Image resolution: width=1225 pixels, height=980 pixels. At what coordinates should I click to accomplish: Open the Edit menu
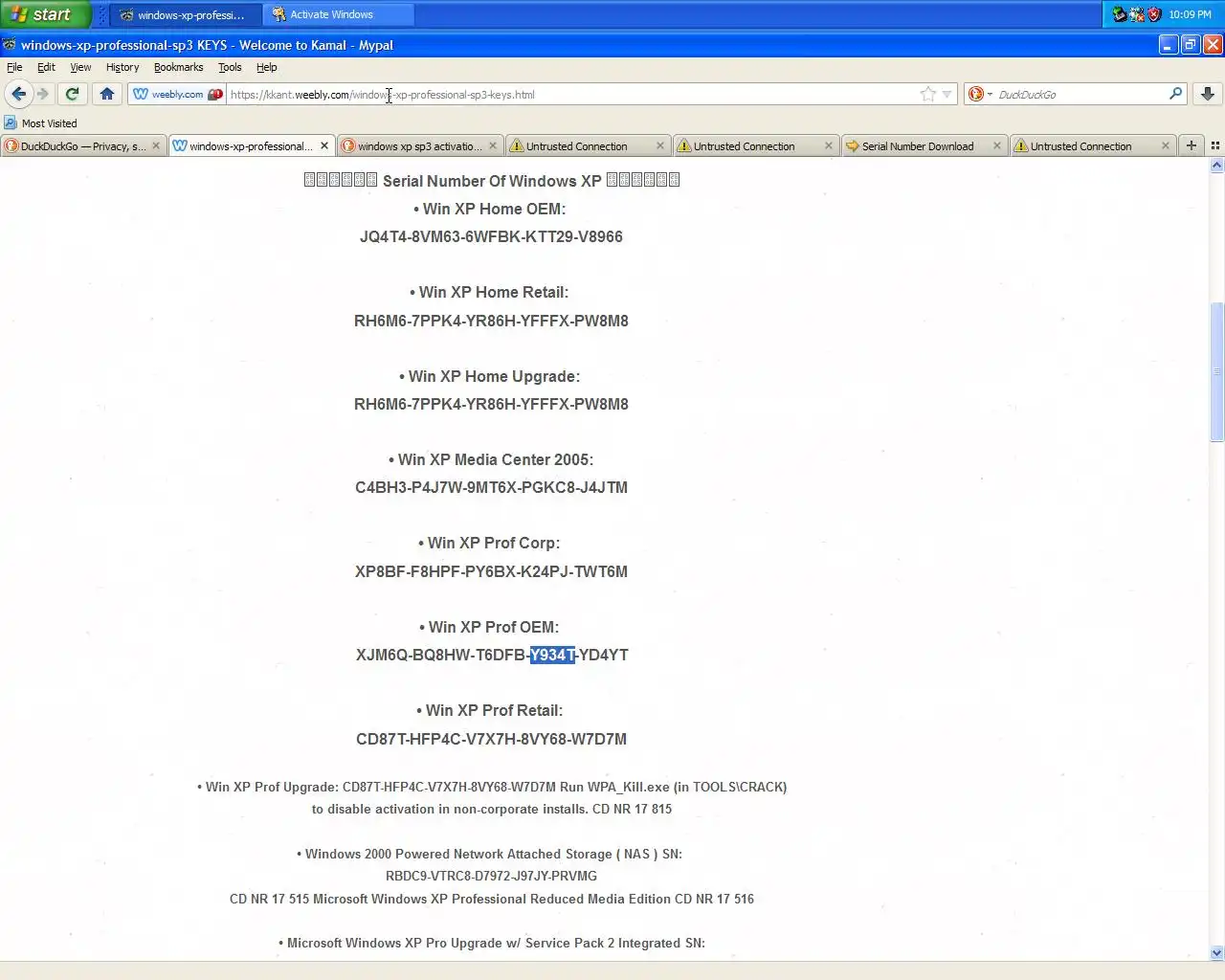pos(46,67)
